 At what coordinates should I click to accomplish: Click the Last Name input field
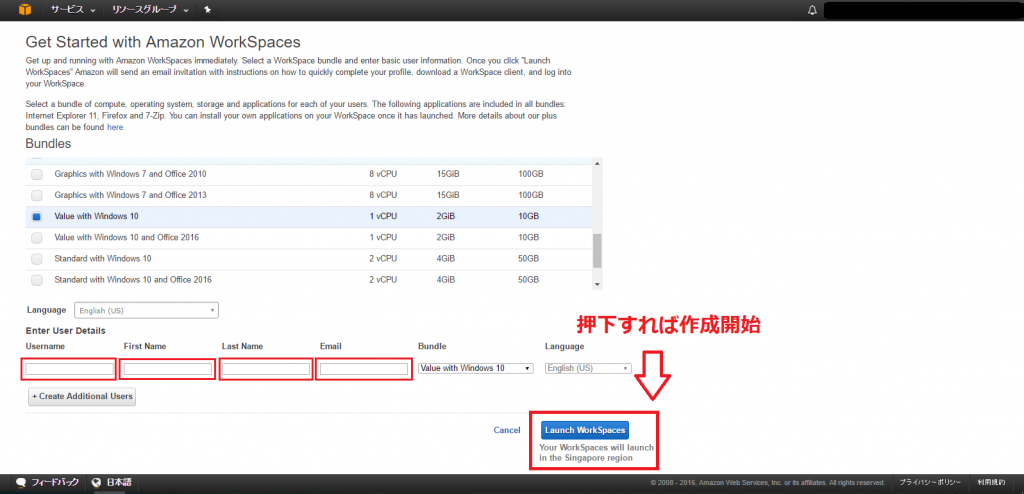tap(265, 369)
